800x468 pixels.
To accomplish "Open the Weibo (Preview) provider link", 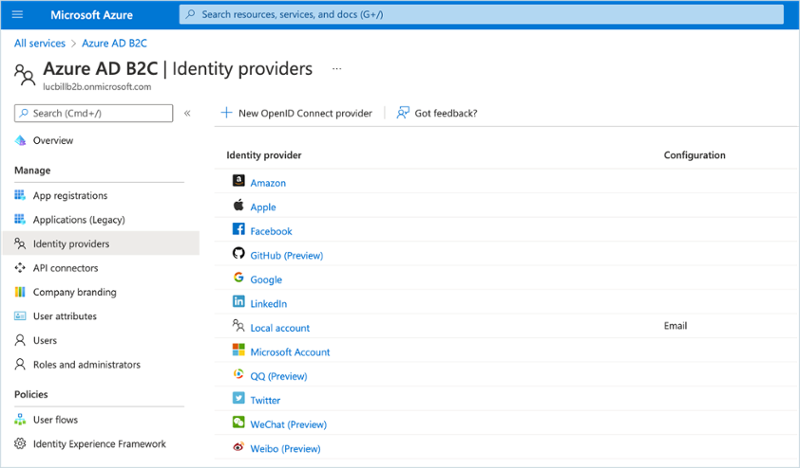I will tap(286, 449).
